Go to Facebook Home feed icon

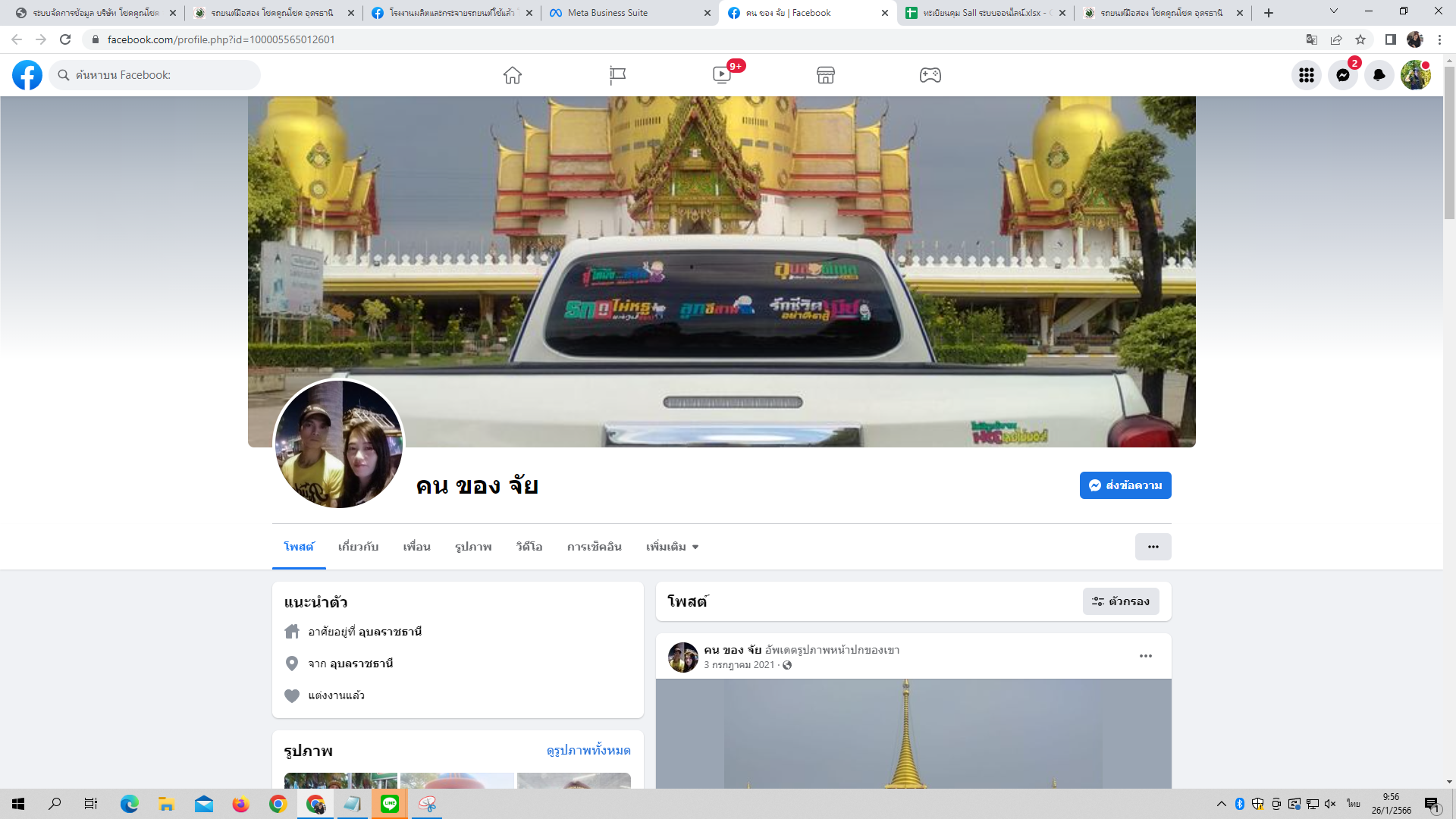(513, 75)
